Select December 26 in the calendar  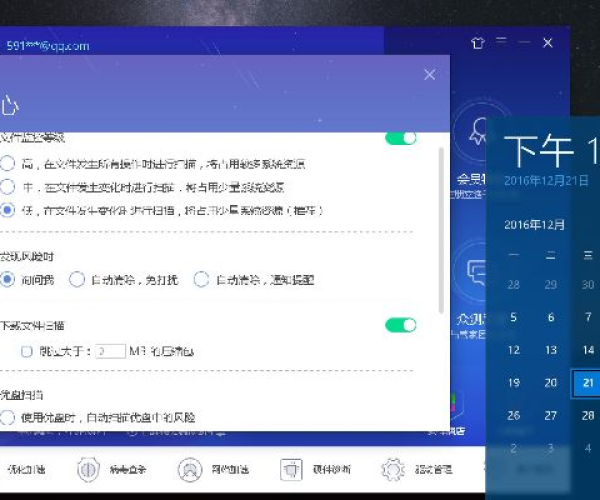514,415
